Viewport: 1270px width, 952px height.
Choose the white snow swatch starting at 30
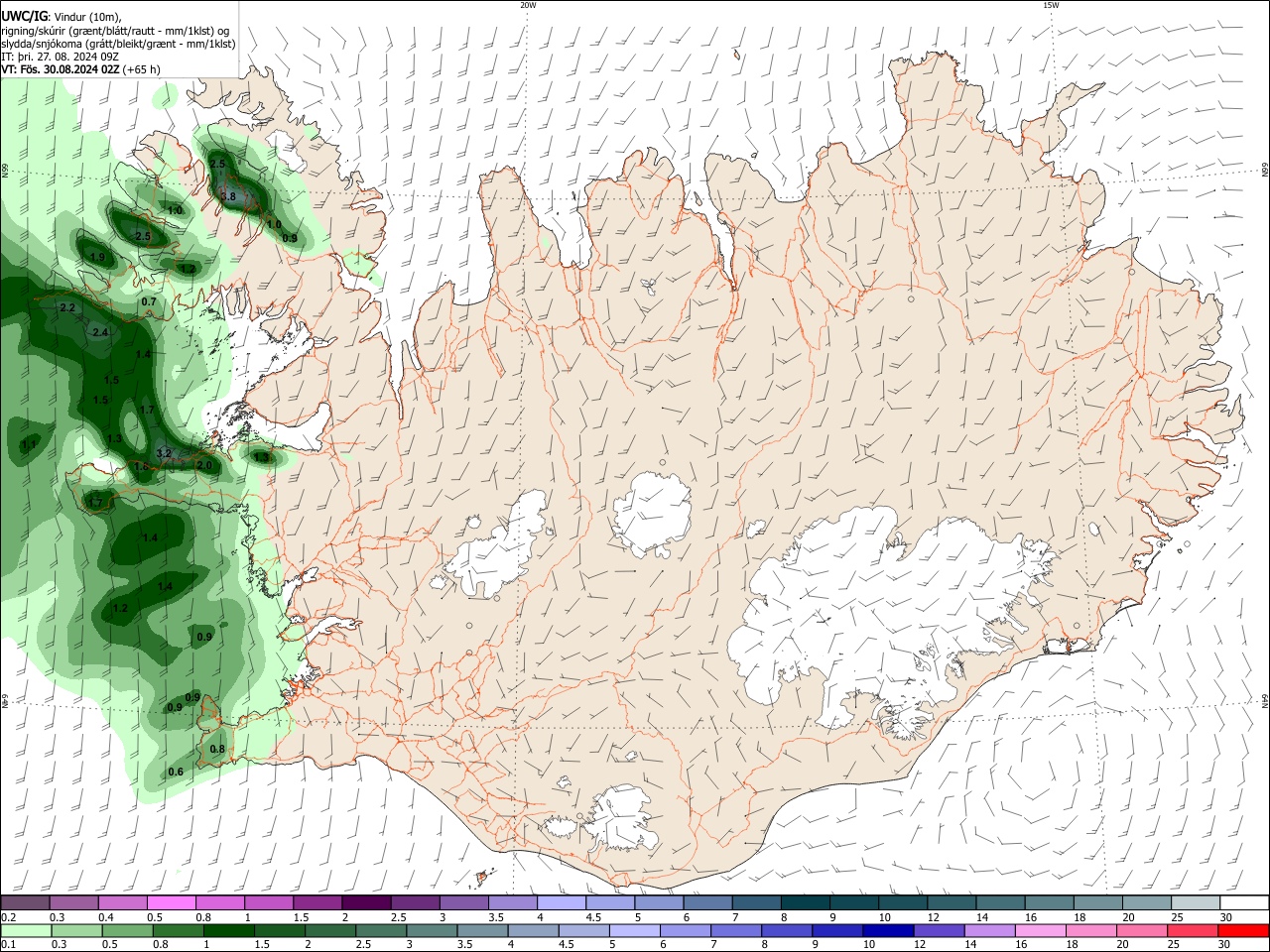[1244, 903]
